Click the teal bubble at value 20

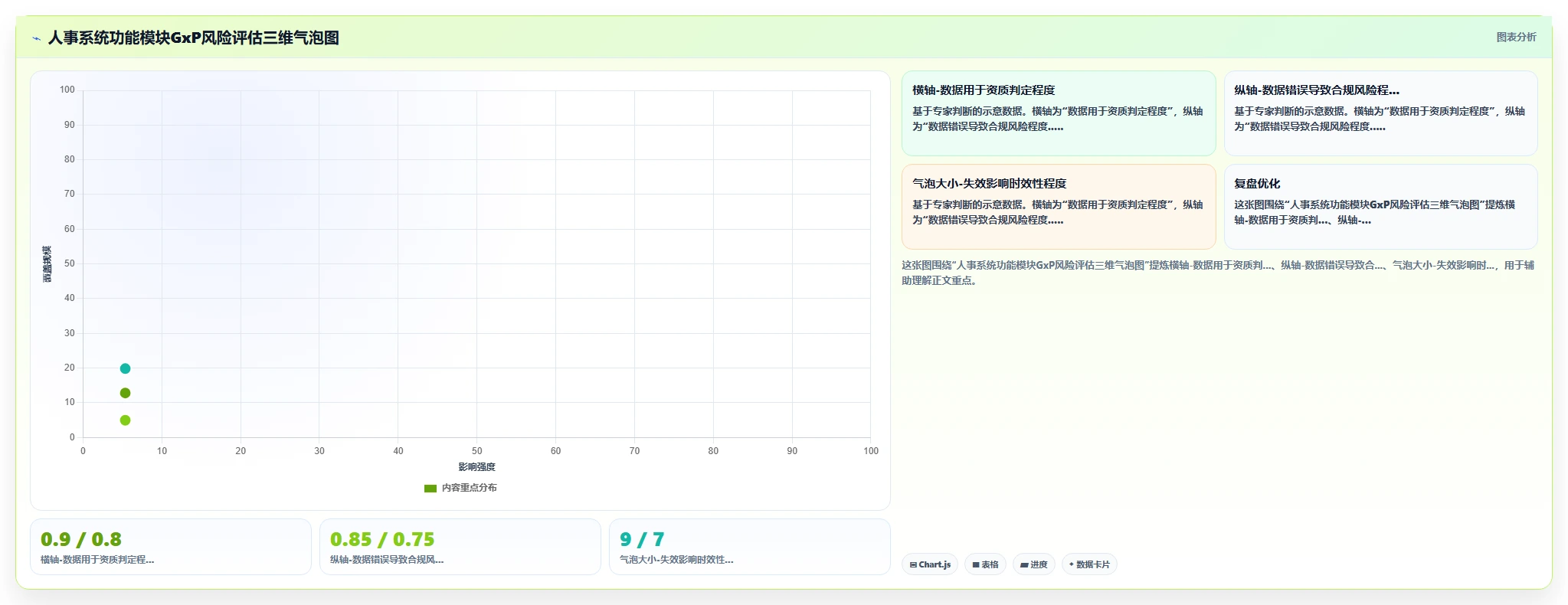click(125, 368)
